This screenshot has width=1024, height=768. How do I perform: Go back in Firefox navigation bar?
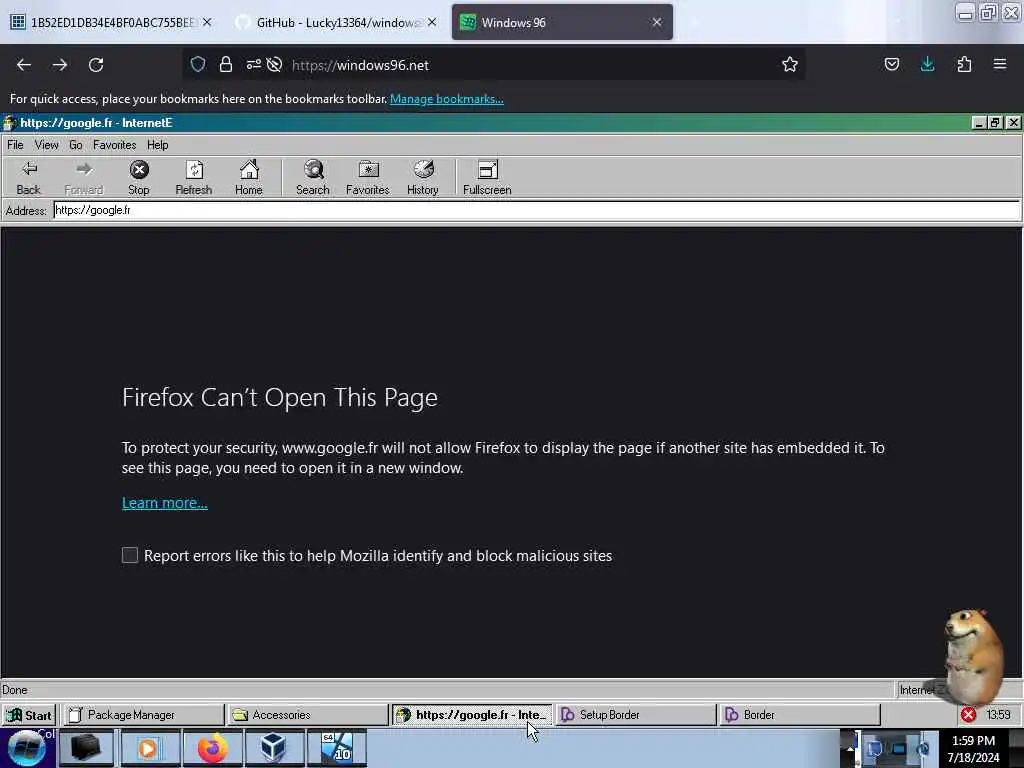pyautogui.click(x=24, y=65)
